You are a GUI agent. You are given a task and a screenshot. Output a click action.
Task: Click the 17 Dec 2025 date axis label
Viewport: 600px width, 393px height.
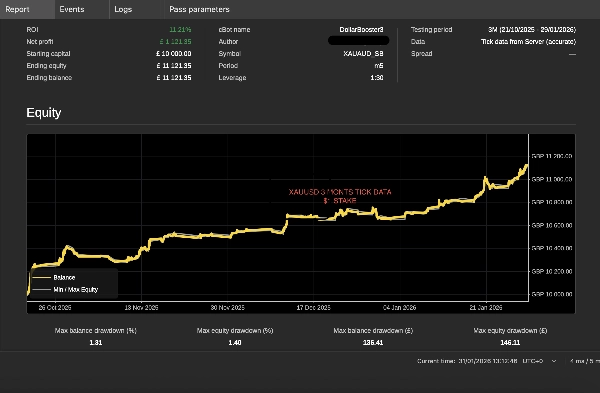[313, 307]
